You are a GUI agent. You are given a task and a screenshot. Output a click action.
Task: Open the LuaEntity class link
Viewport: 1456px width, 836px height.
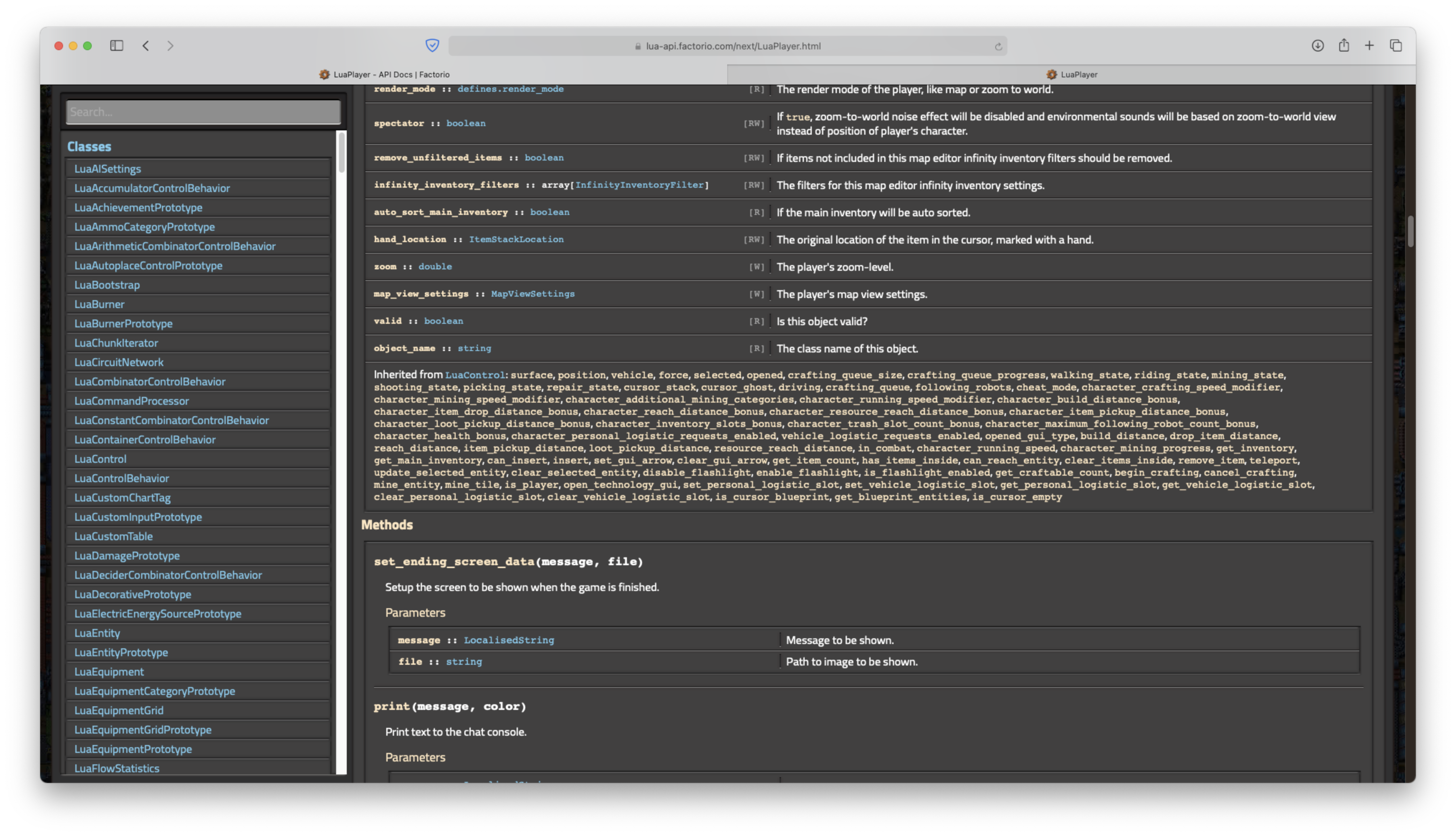pyautogui.click(x=97, y=633)
